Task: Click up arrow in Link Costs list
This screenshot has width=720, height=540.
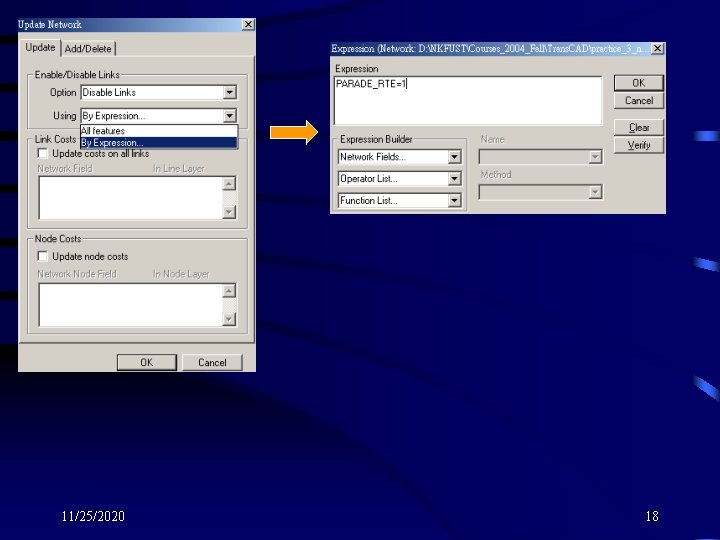Action: (229, 184)
